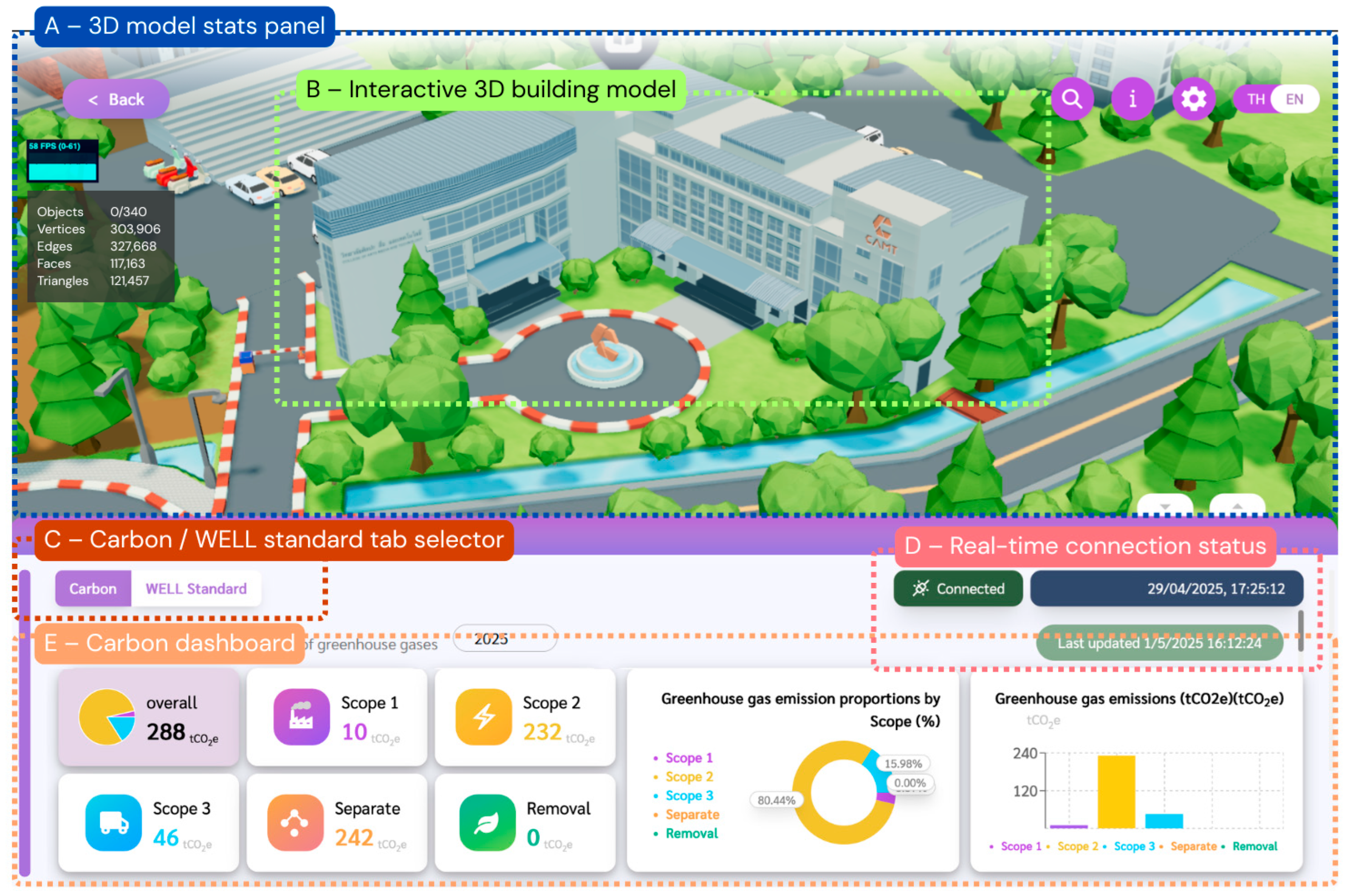1350x896 pixels.
Task: Click the blue Scope 3 bar
Action: (1164, 820)
